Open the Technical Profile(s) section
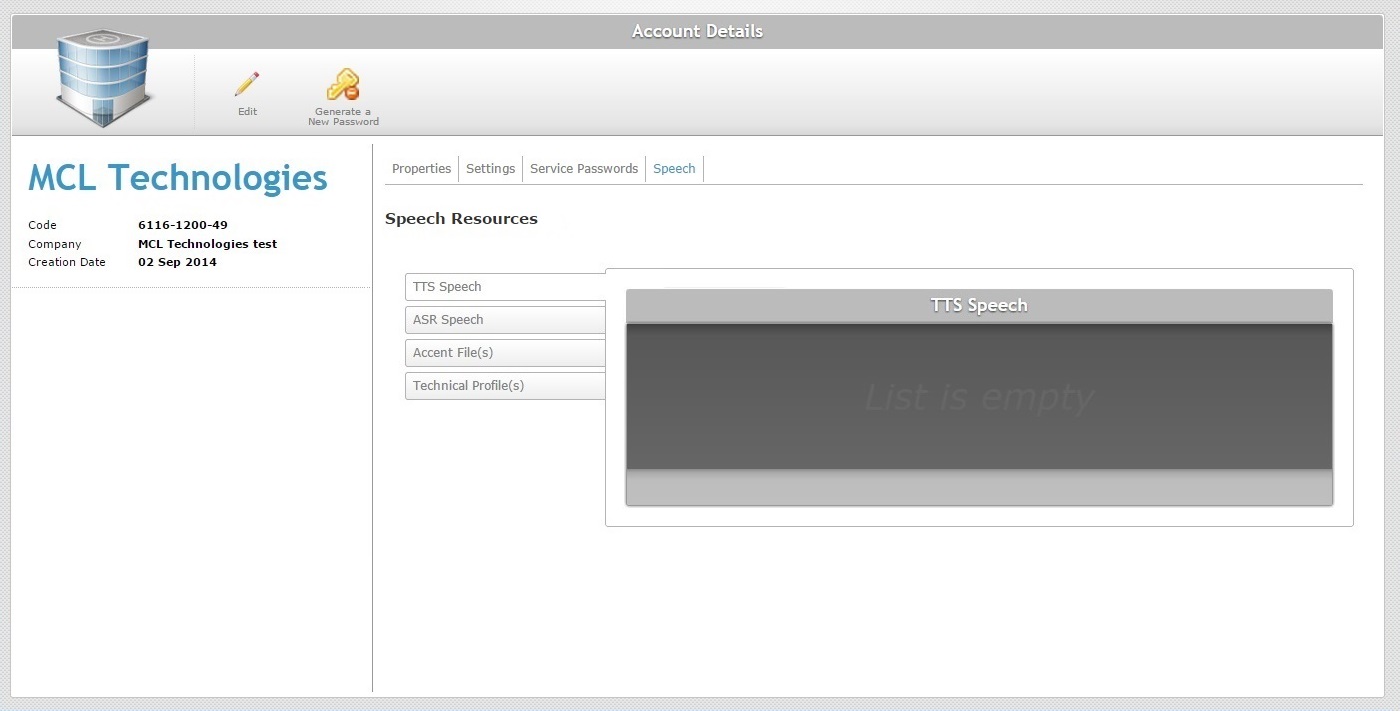The image size is (1400, 711). point(505,386)
